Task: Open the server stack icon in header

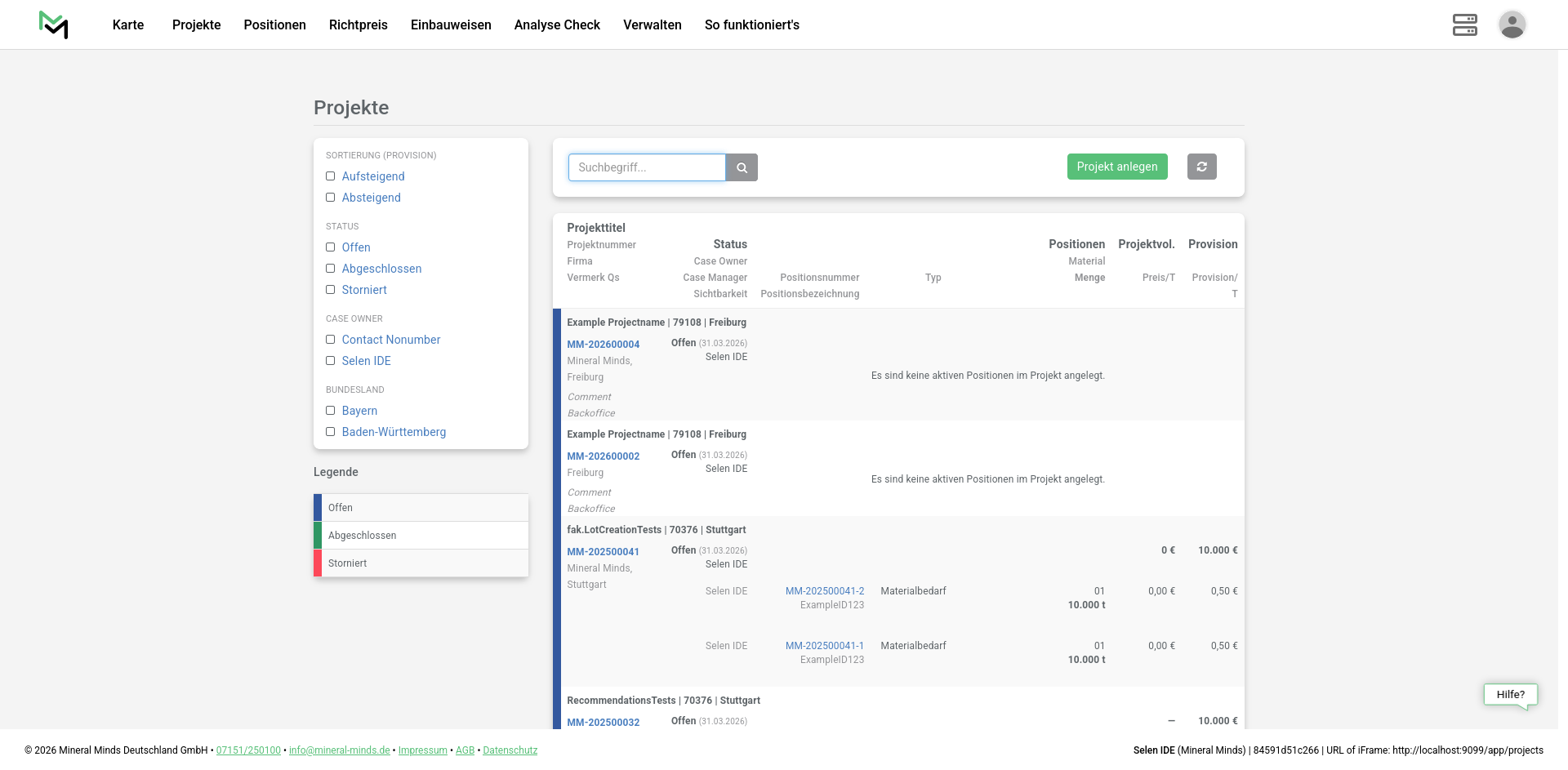Action: [x=1464, y=24]
